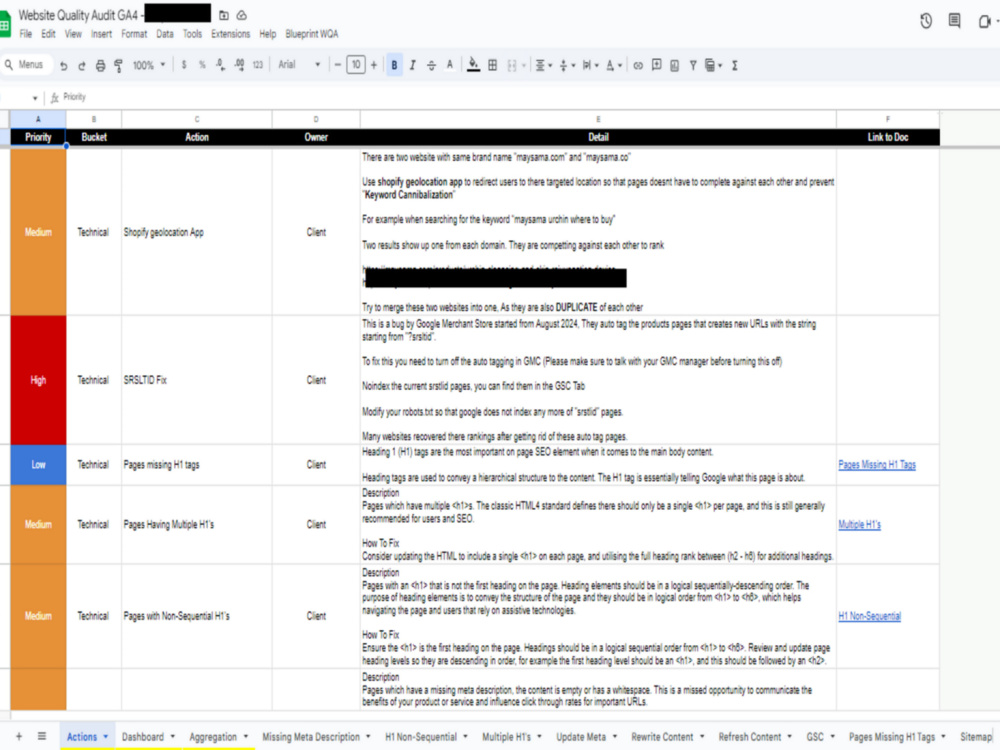Open text wrapping dropdown
1000x750 pixels.
590,65
